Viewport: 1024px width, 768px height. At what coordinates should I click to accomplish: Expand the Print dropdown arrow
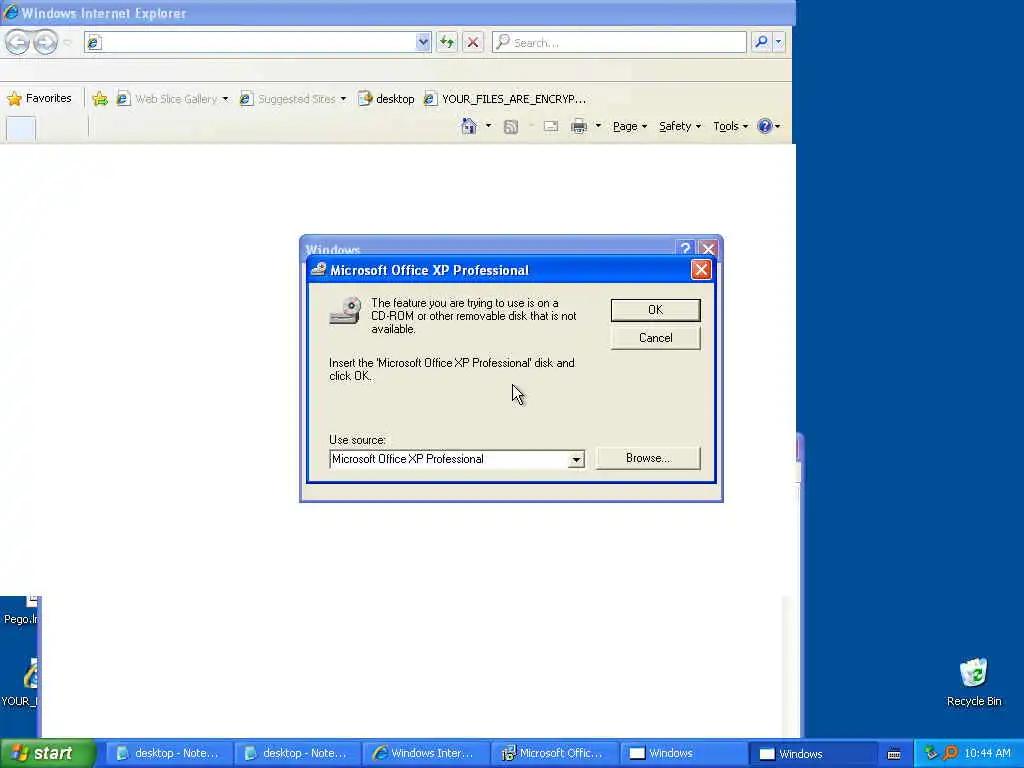point(598,125)
